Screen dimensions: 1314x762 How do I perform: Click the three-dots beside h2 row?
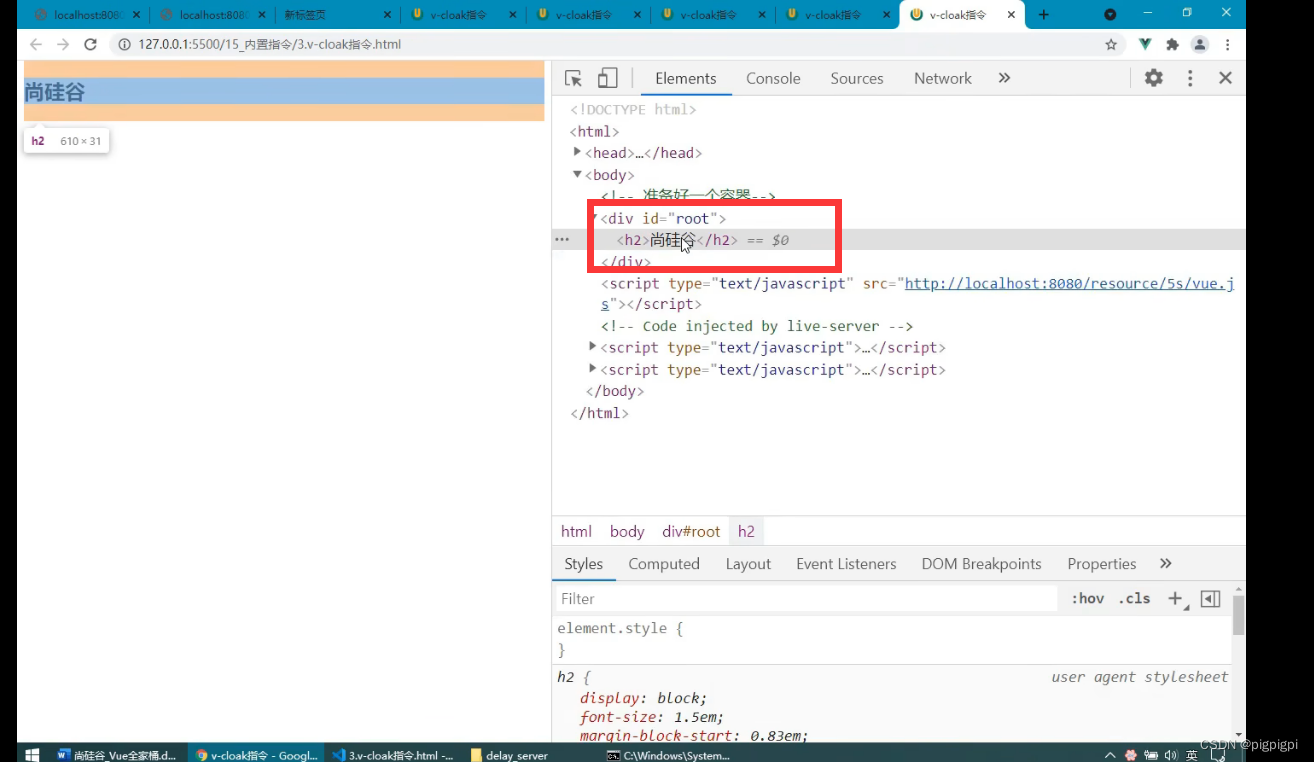coord(562,240)
